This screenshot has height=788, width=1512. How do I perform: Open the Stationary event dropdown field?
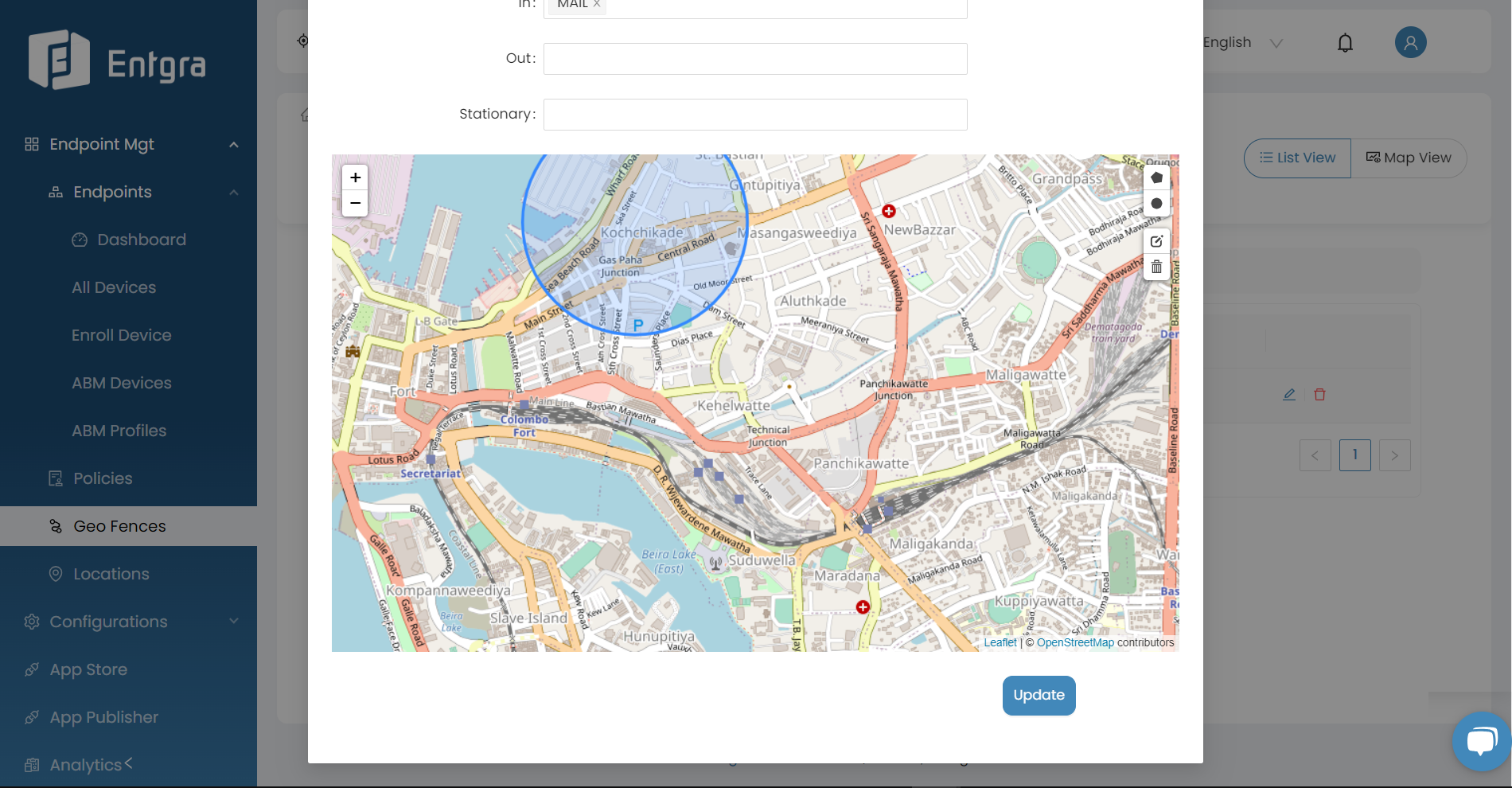(755, 115)
